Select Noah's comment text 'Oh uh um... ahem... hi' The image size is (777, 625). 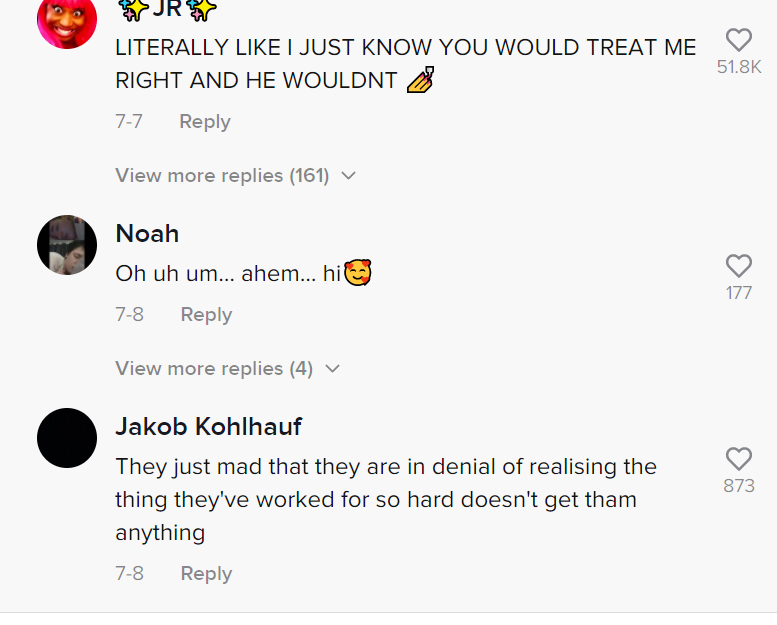228,273
